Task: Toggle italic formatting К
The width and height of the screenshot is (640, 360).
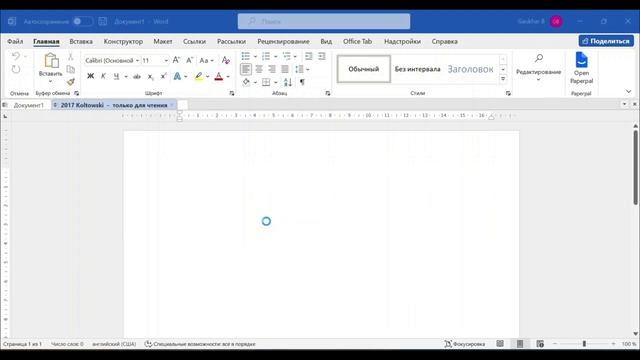Action: [x=103, y=76]
